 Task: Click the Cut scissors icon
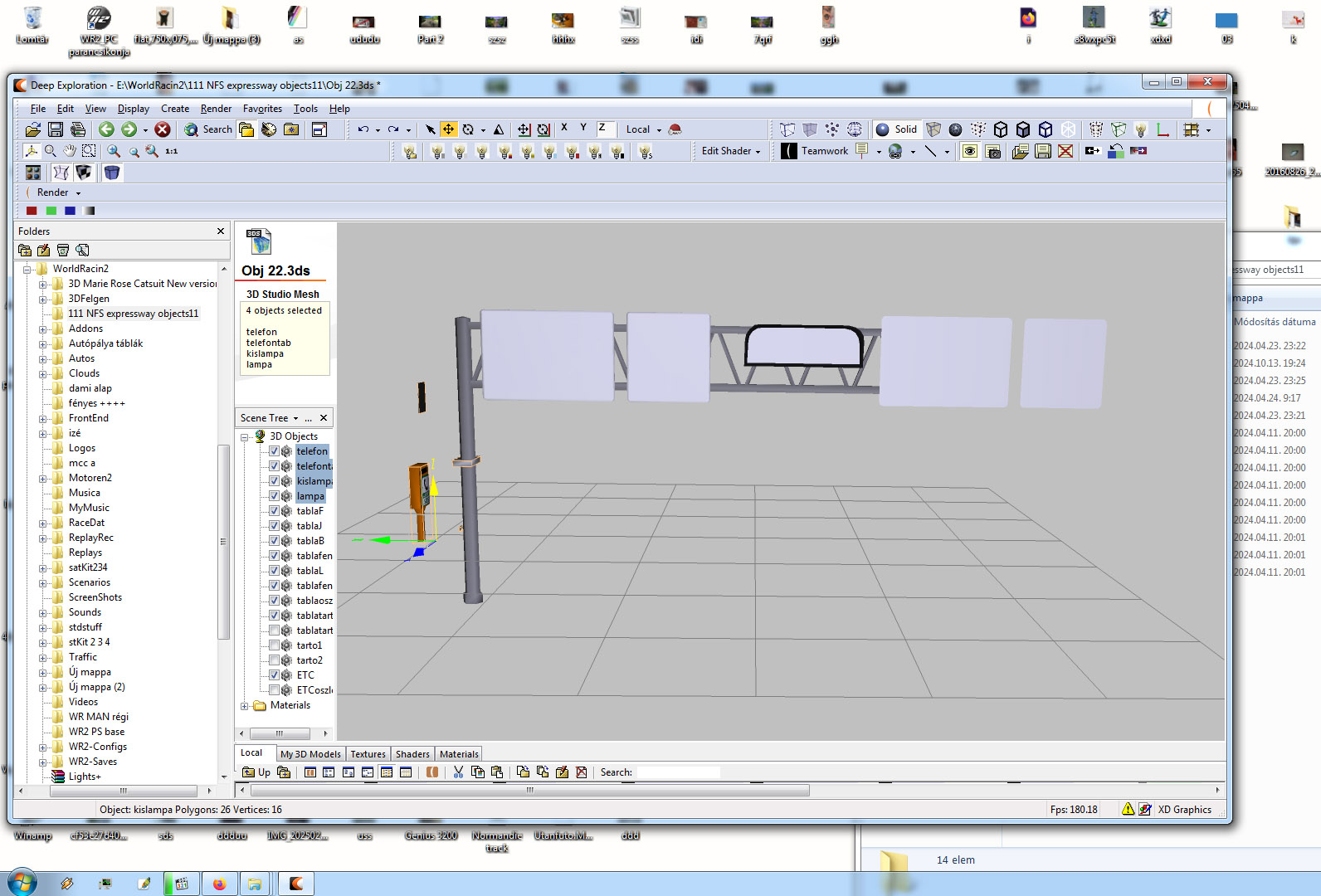click(458, 772)
